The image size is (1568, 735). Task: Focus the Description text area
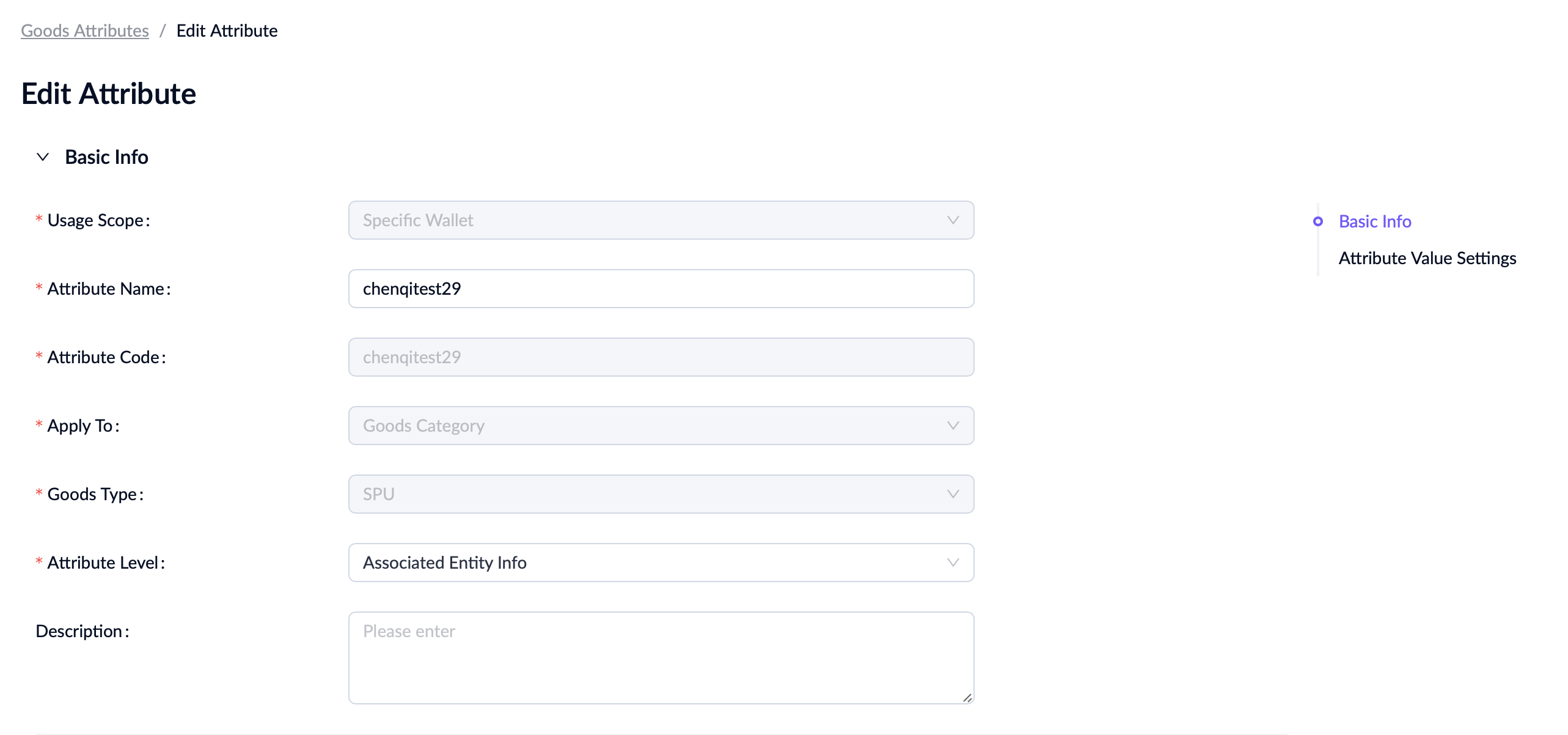(x=661, y=658)
